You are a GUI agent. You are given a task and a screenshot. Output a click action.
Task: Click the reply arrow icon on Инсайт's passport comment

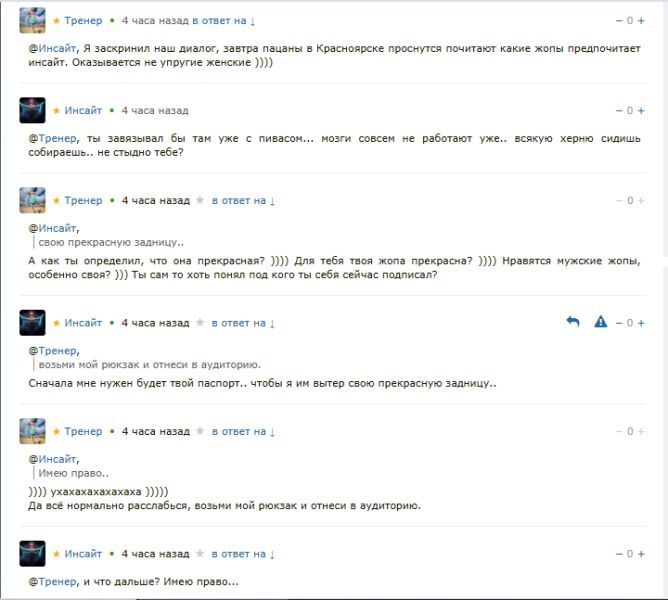click(x=573, y=322)
